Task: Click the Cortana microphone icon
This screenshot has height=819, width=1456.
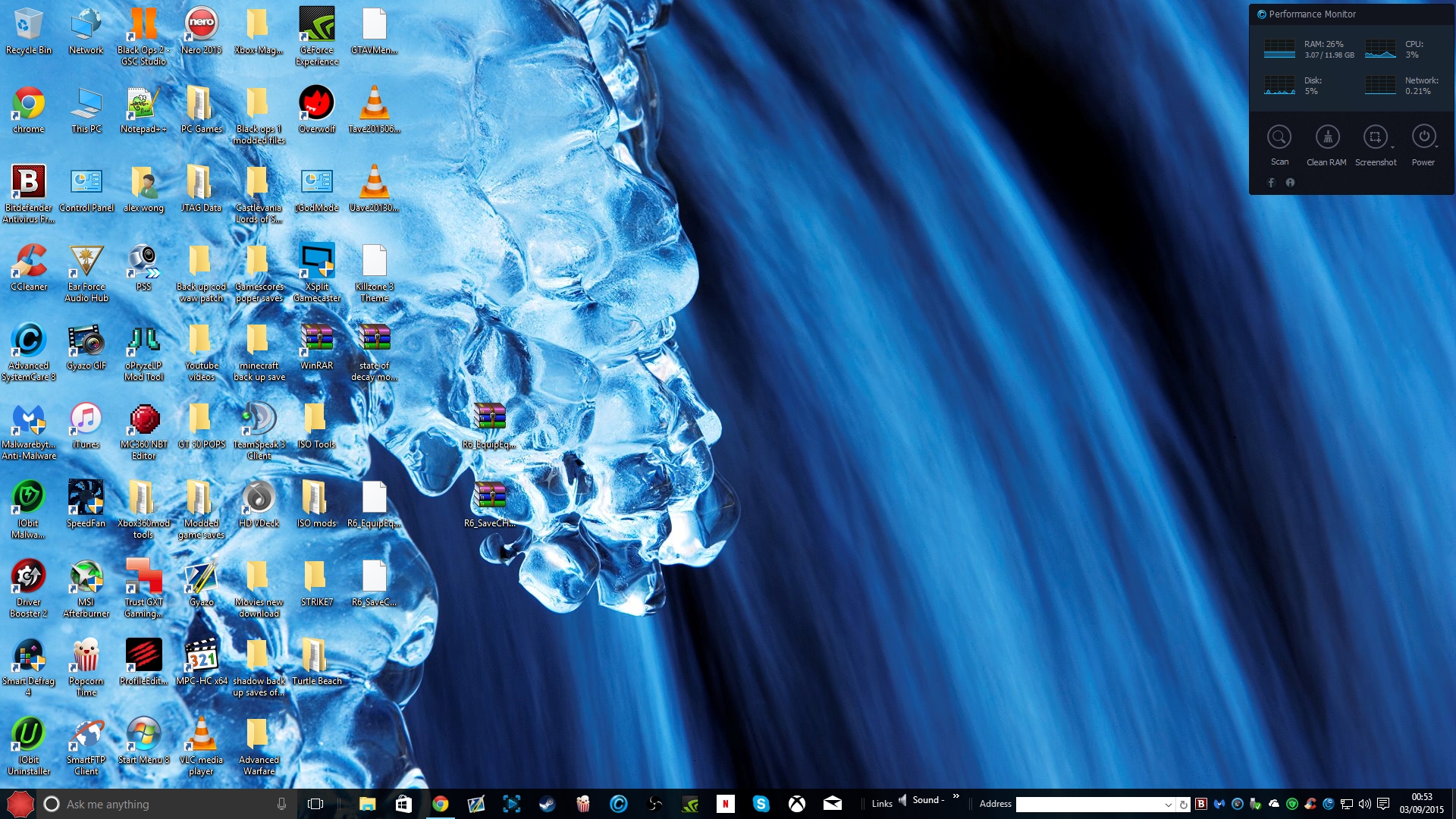Action: pos(281,804)
